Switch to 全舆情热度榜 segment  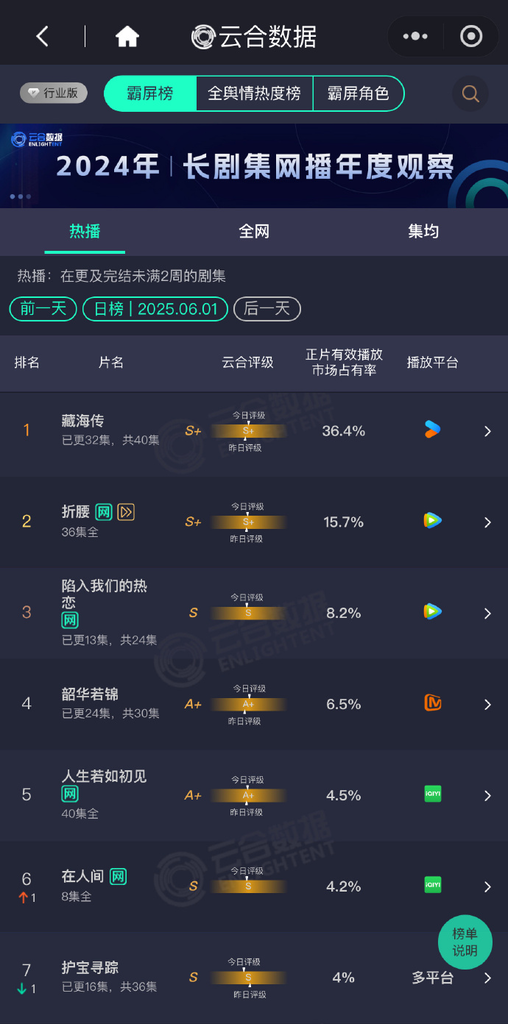tap(255, 93)
